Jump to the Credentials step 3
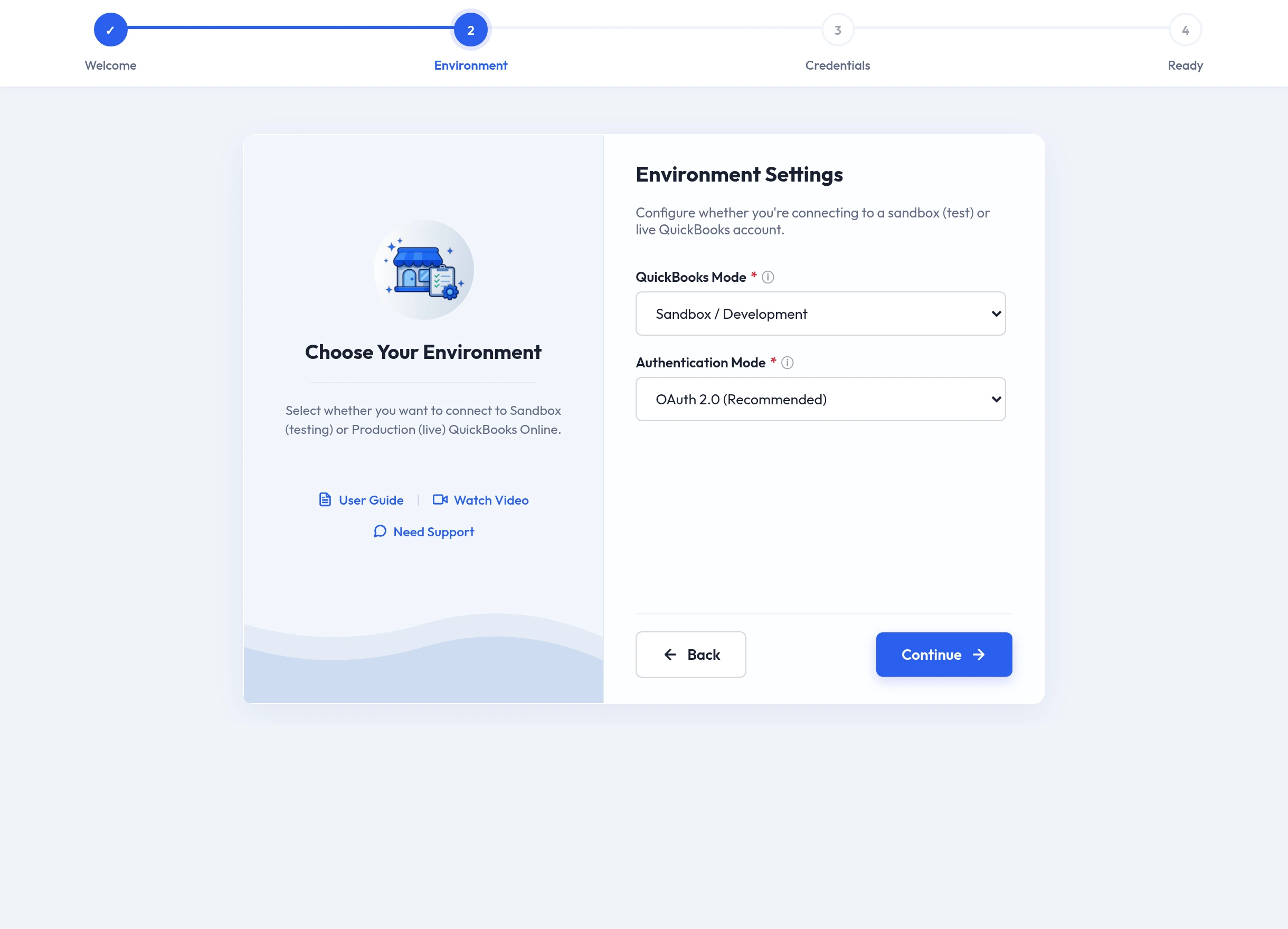The height and width of the screenshot is (929, 1288). click(838, 30)
